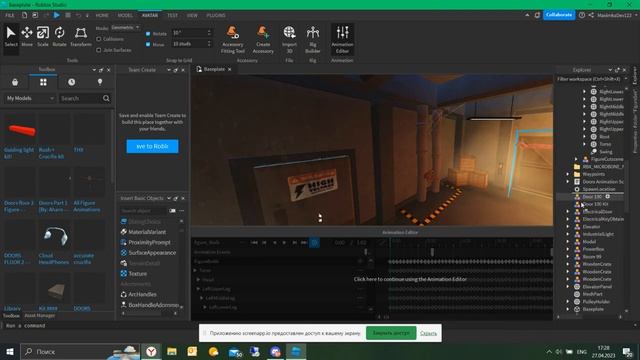
Task: Click the help icon next to Collaborate
Action: pos(582,15)
